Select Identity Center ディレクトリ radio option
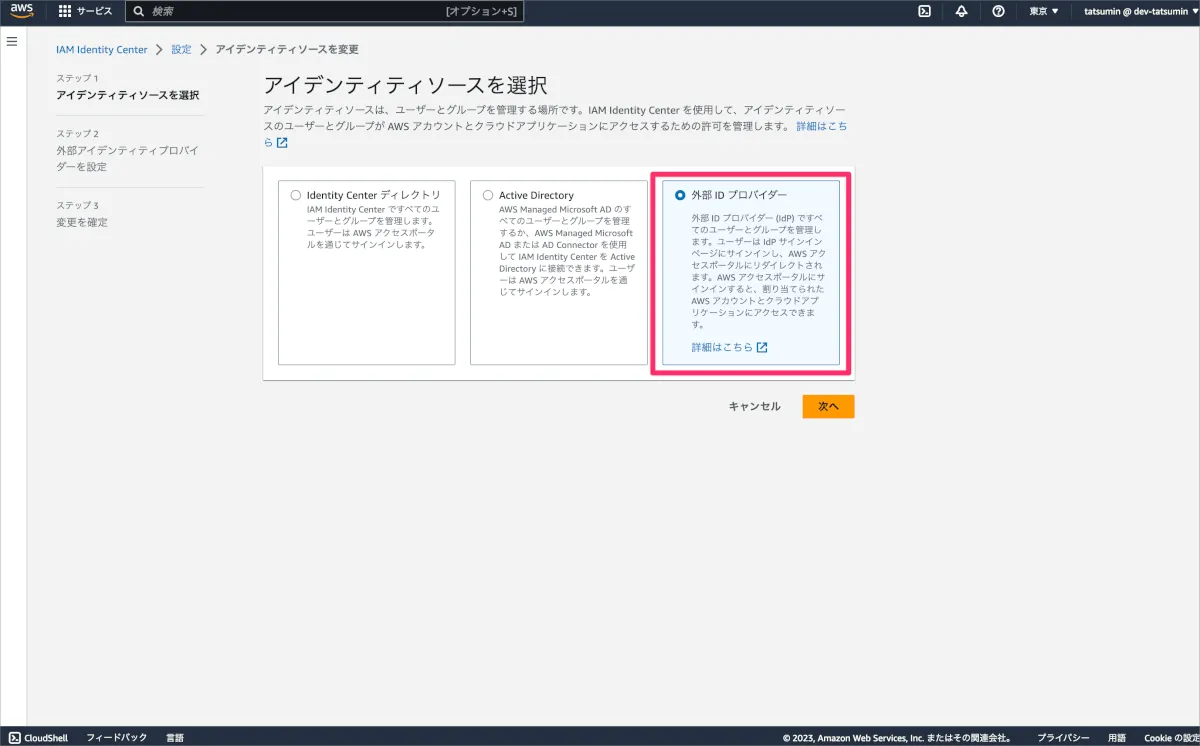Viewport: 1200px width, 746px height. 295,195
